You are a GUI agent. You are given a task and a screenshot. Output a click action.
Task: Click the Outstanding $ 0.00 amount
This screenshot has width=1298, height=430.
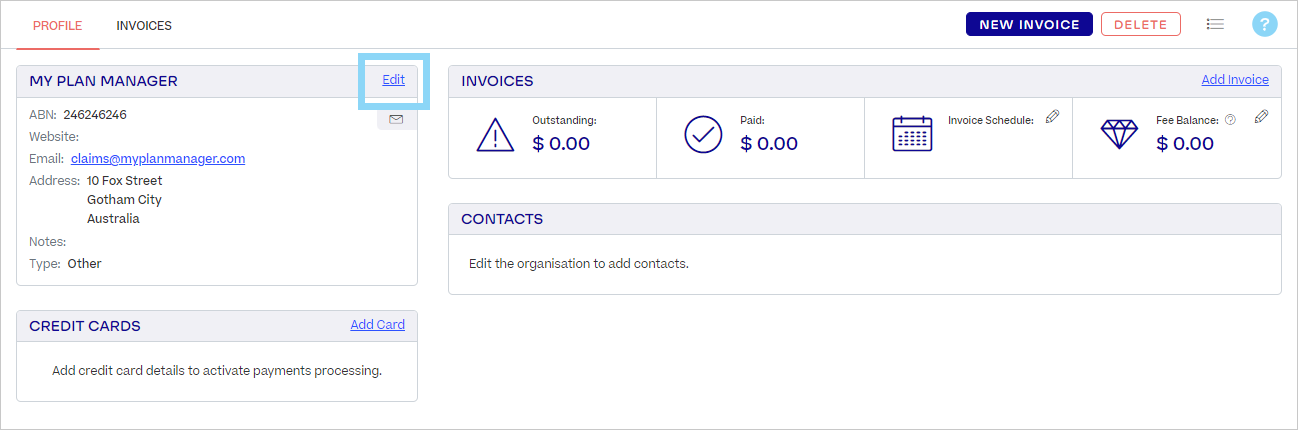point(561,144)
